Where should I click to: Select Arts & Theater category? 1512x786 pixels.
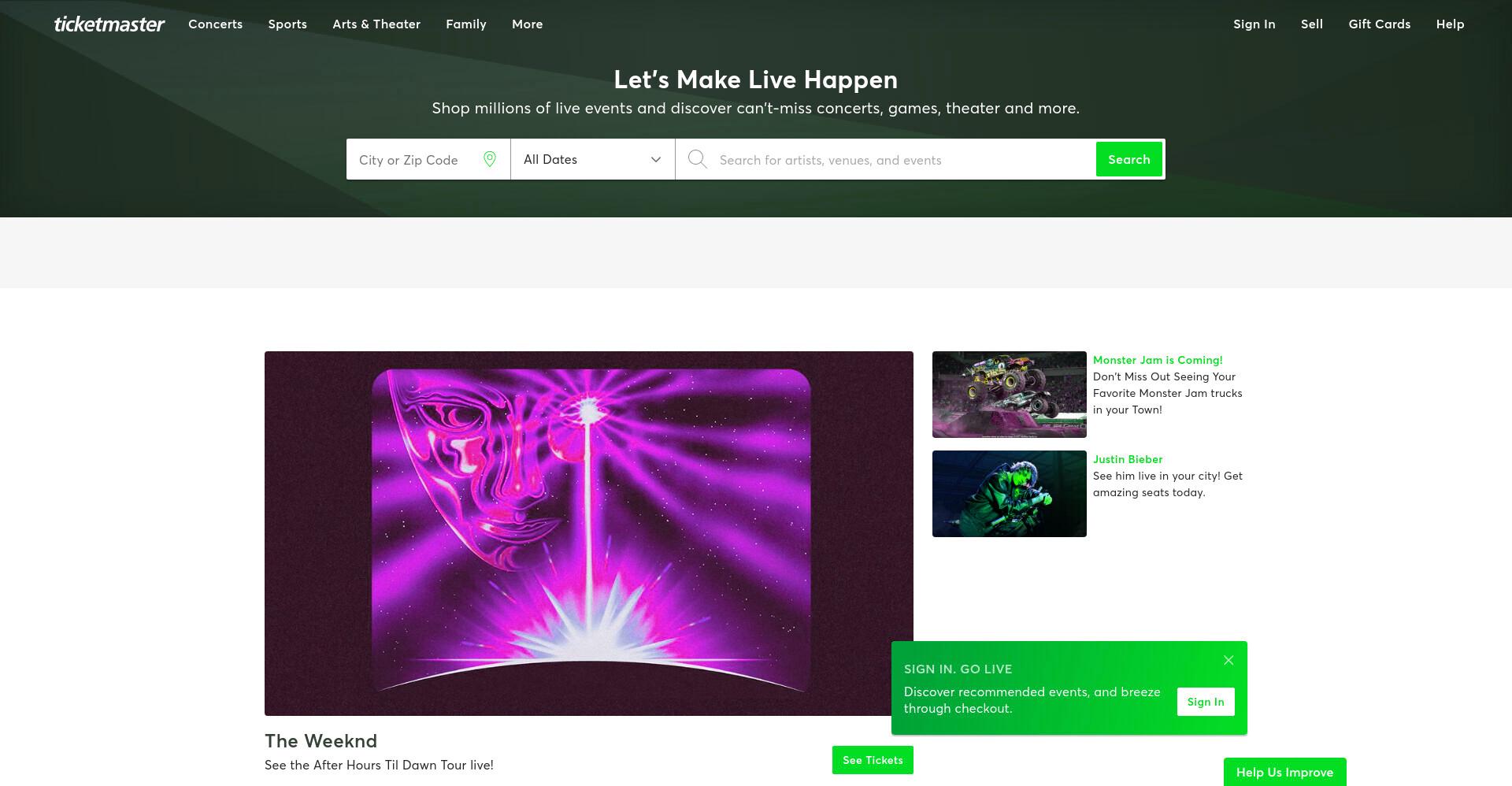[x=376, y=24]
